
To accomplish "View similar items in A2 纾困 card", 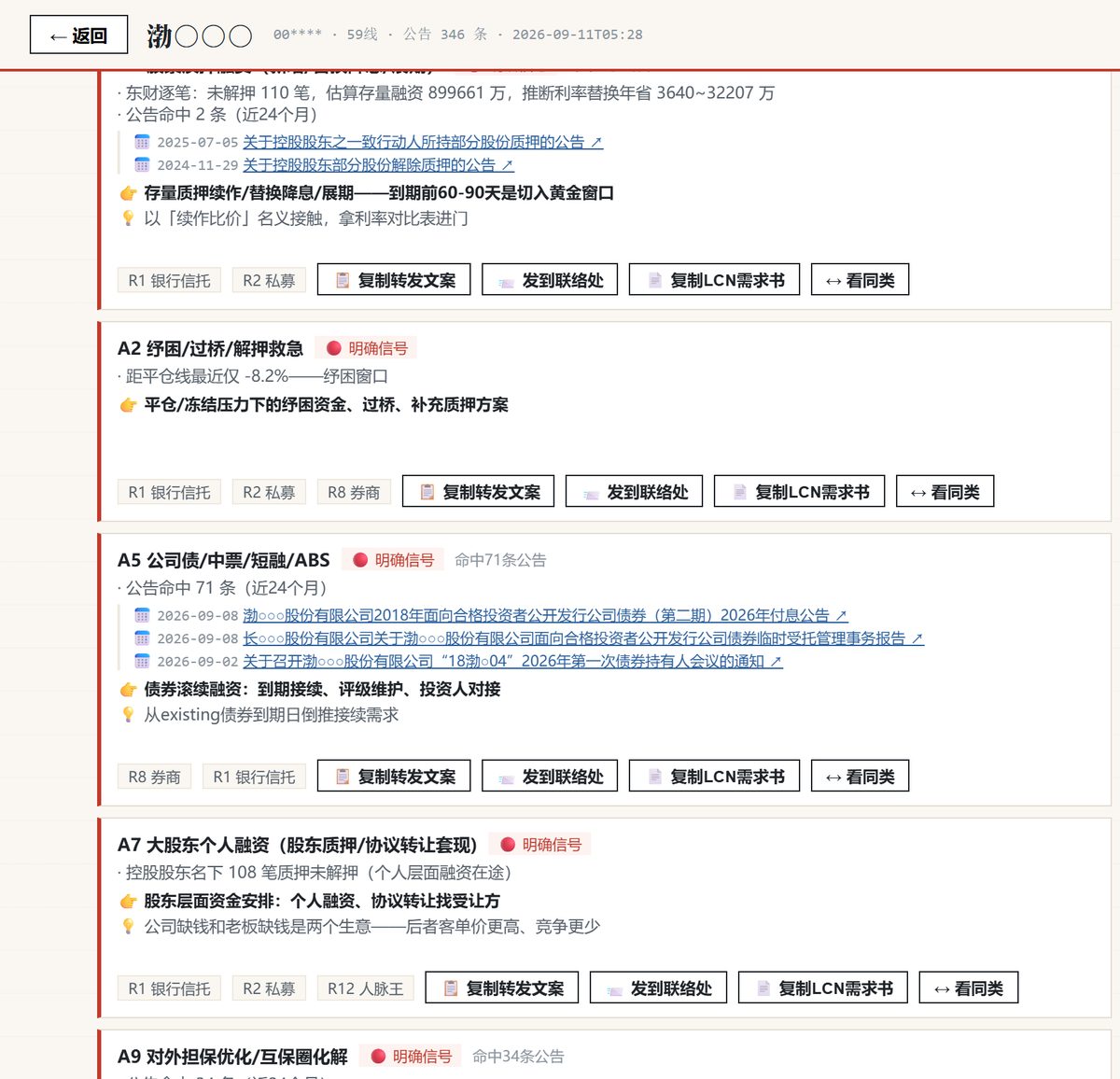I will pos(945,492).
